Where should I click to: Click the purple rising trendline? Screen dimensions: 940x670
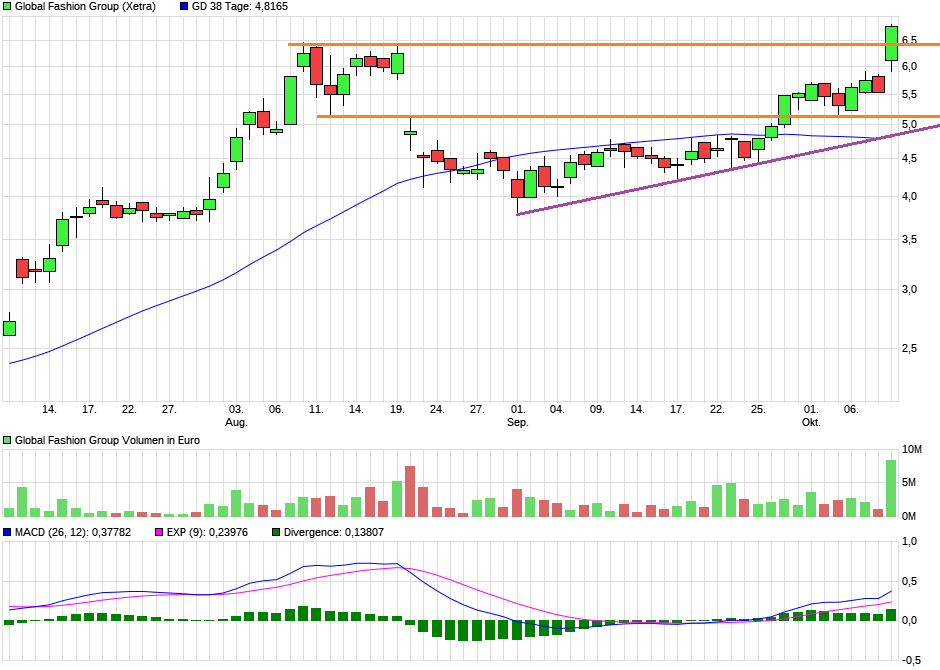coord(728,170)
